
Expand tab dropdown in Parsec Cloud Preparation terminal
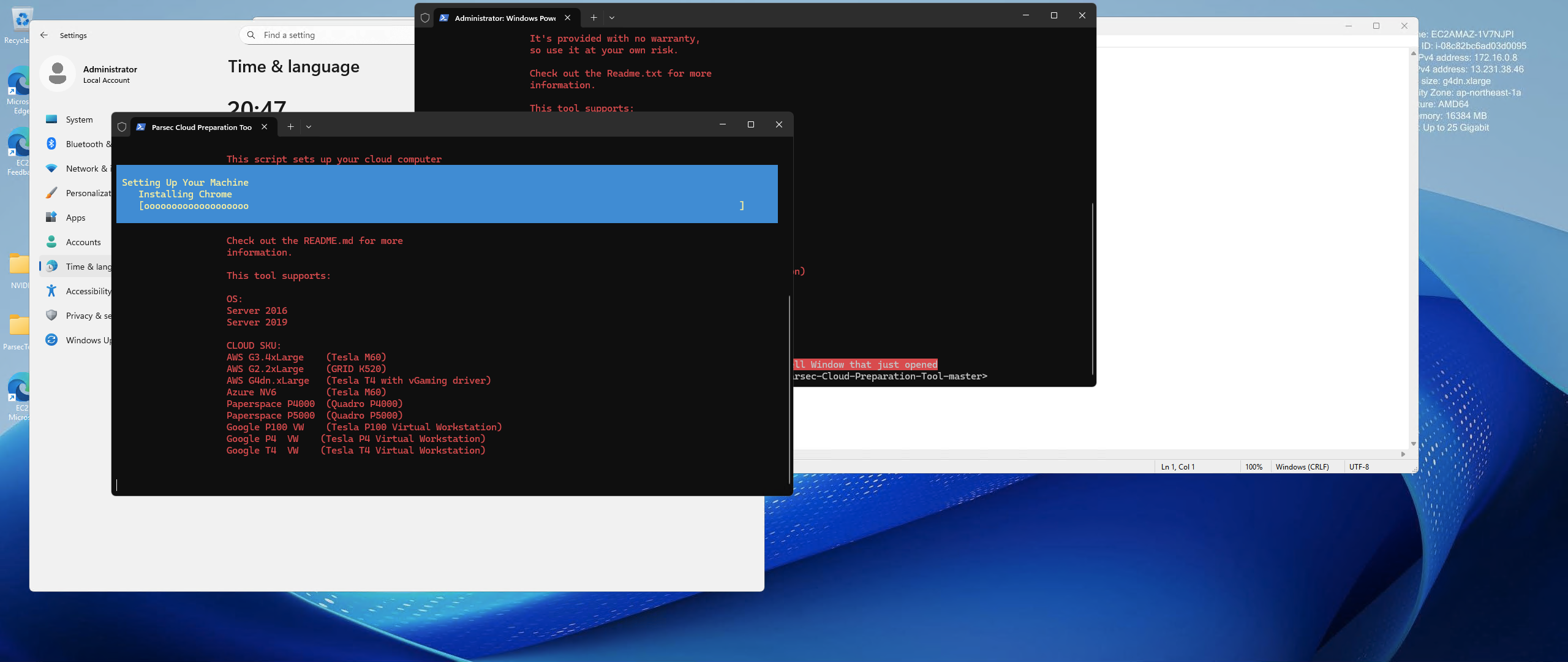click(x=309, y=127)
